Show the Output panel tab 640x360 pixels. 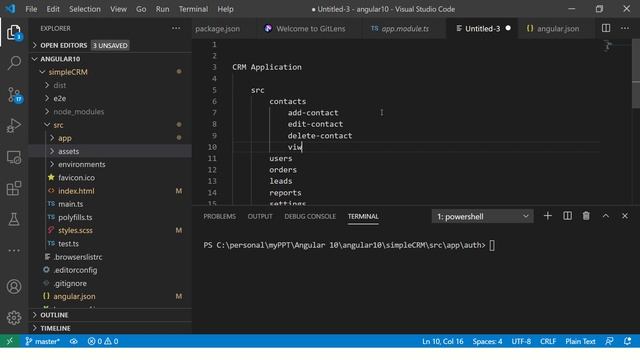coord(260,216)
